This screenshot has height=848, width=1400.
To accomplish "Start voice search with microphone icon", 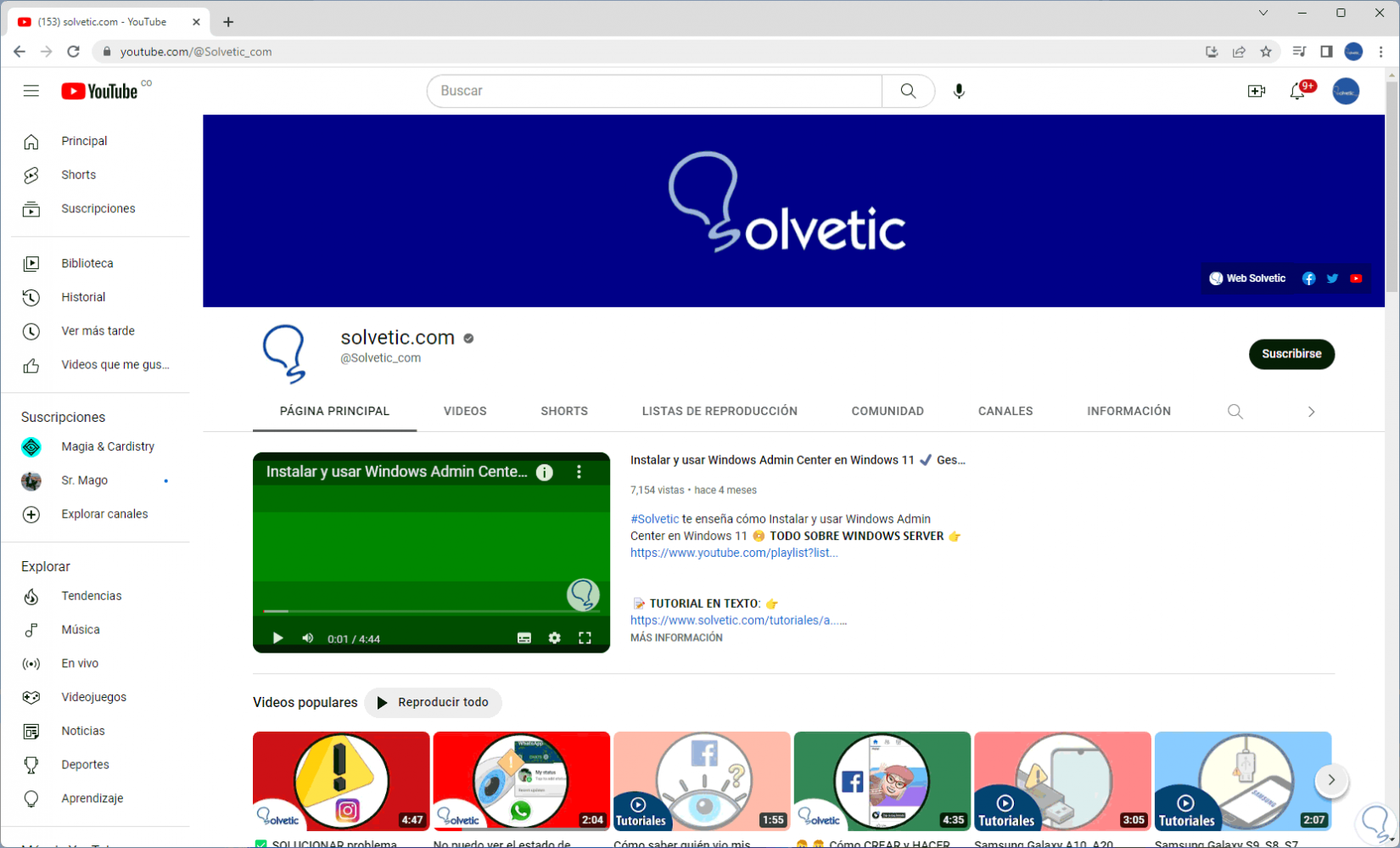I will [959, 91].
